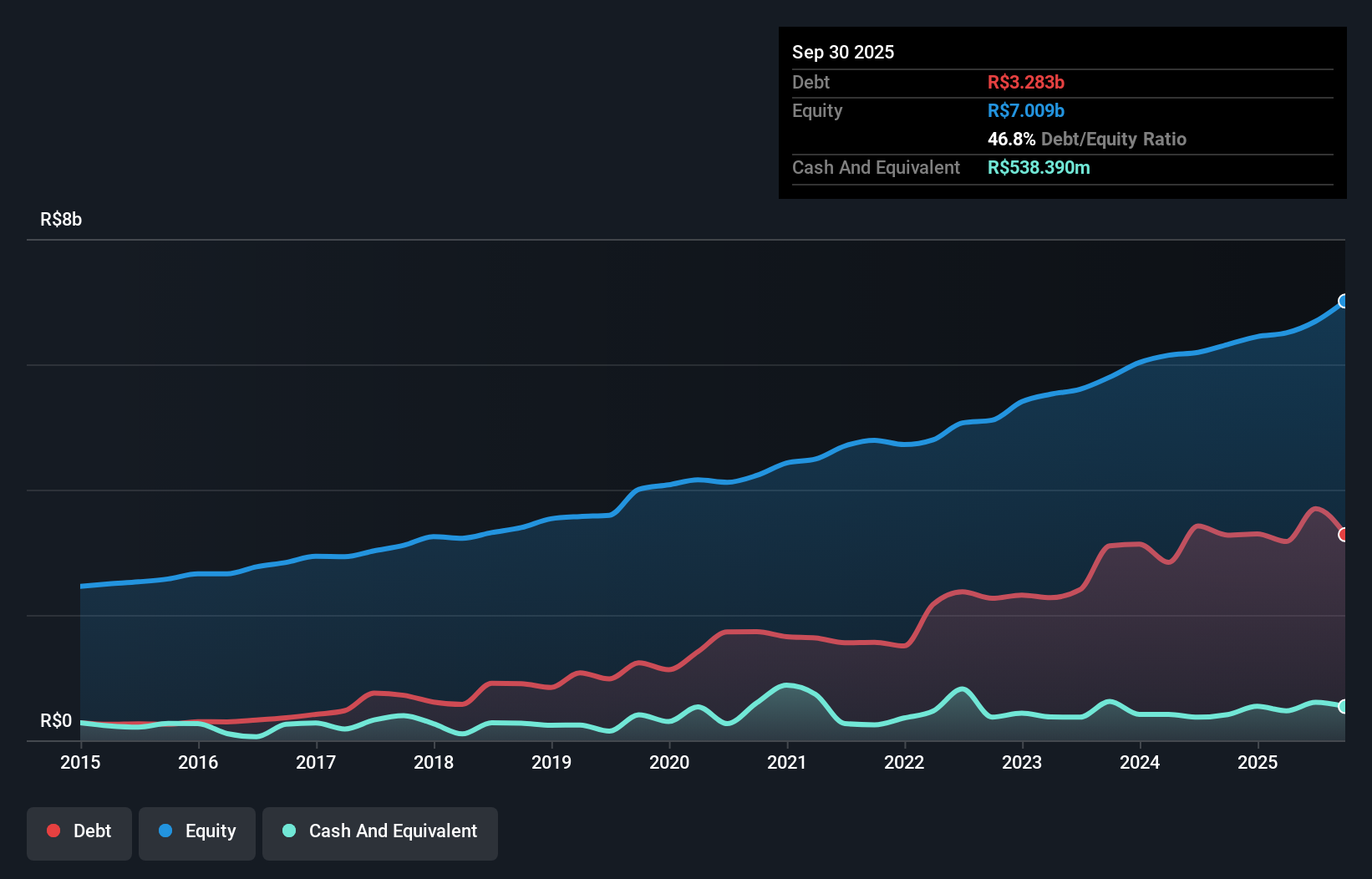Click the Equity value R$7.009b in tooltip
Viewport: 1372px width, 879px height.
(1024, 110)
